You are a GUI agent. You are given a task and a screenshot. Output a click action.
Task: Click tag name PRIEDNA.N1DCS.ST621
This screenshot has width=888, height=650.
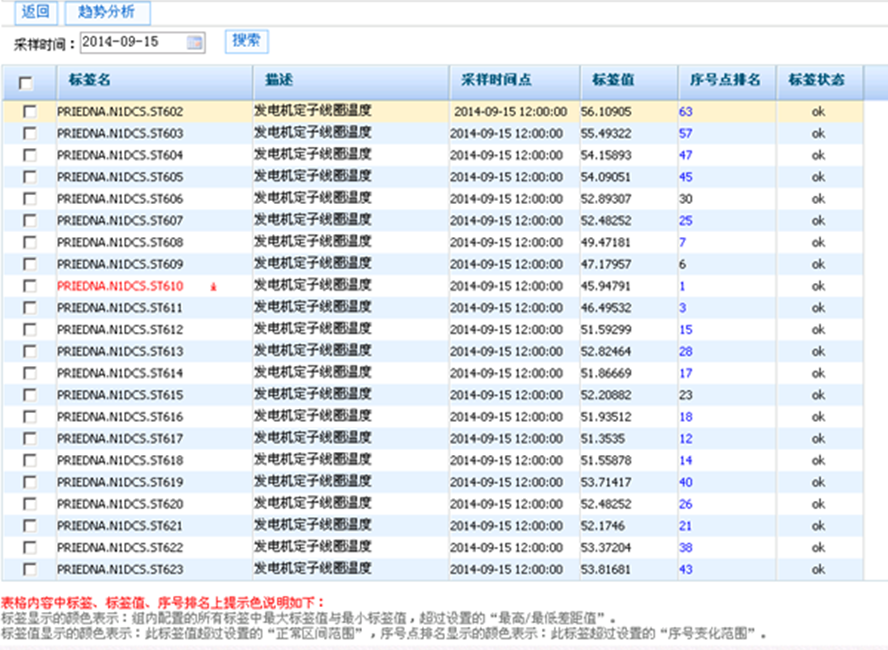point(120,526)
